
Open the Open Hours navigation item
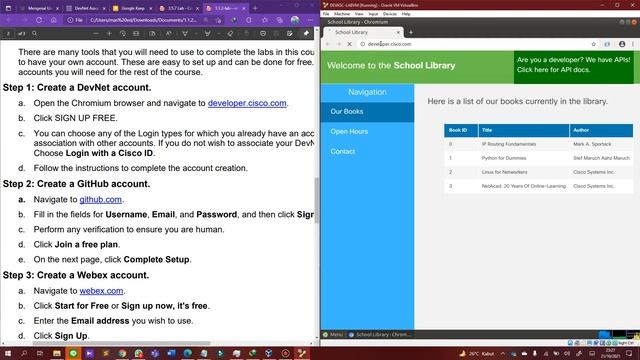coord(367,131)
